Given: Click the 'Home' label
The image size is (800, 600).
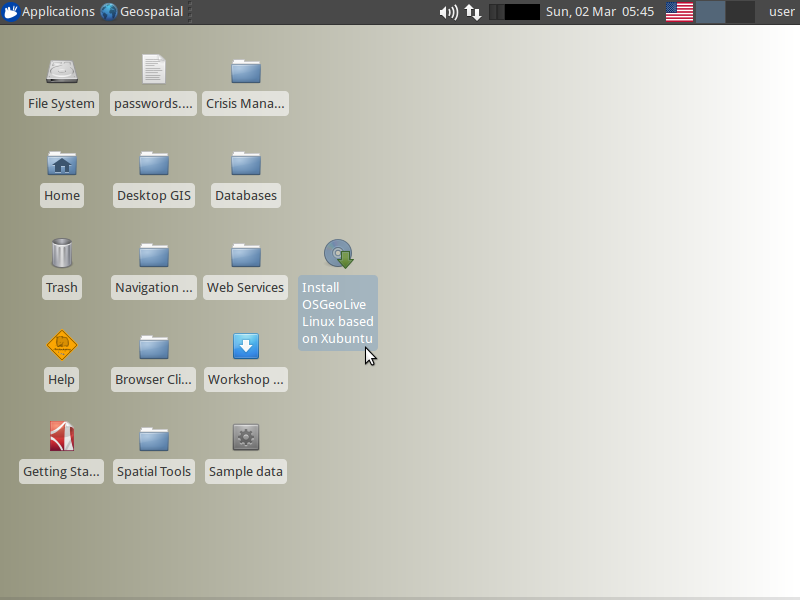Looking at the screenshot, I should [62, 195].
